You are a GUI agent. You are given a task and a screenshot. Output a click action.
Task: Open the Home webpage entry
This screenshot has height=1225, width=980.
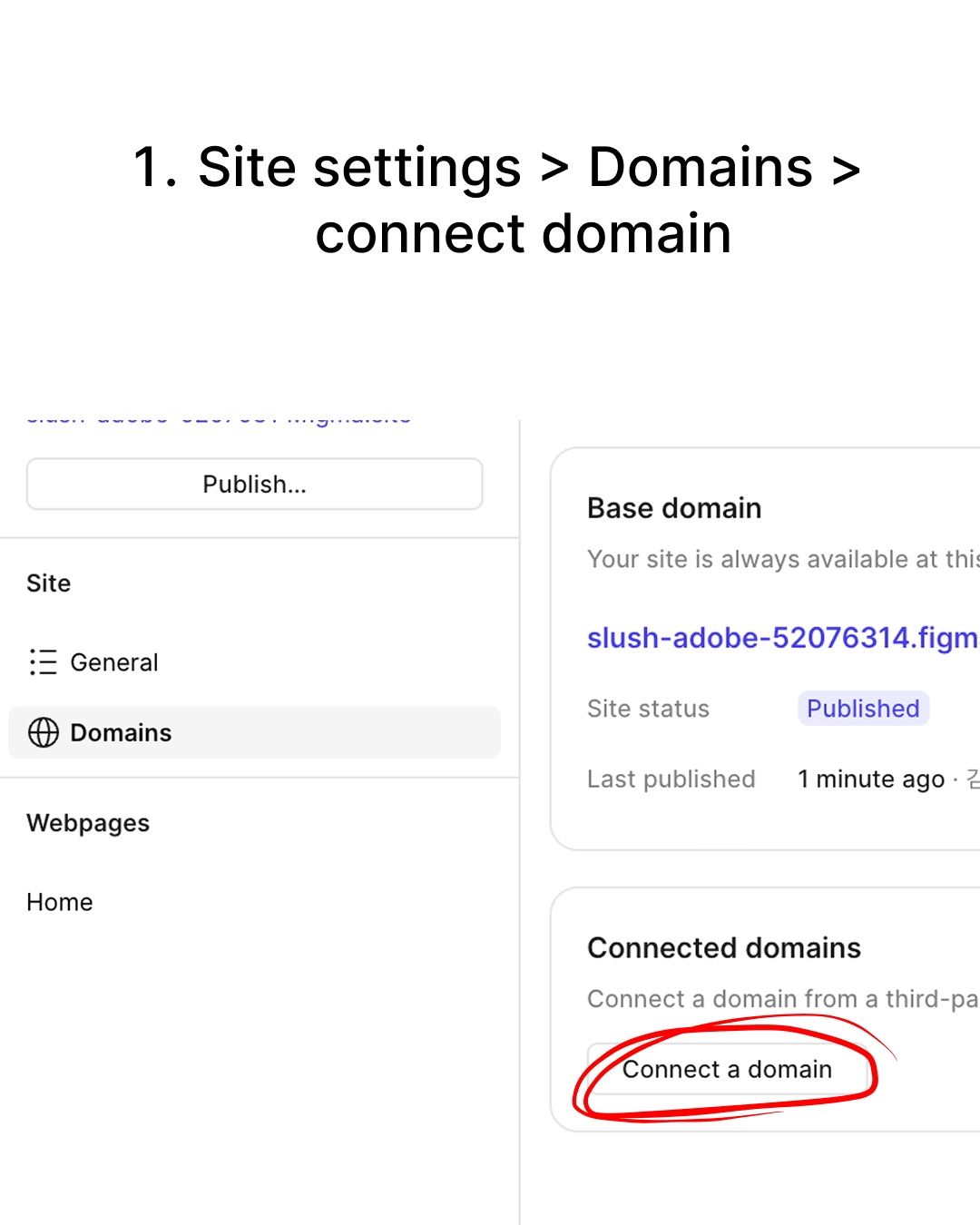click(x=60, y=902)
